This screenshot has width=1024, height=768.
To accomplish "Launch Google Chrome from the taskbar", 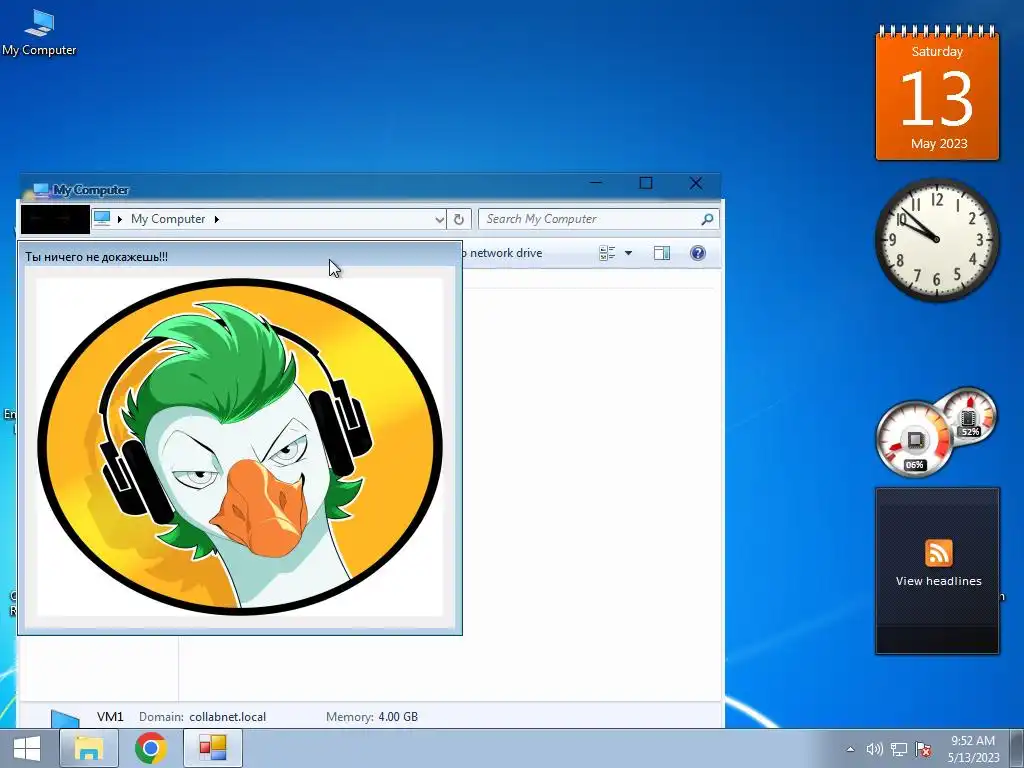I will pyautogui.click(x=150, y=748).
